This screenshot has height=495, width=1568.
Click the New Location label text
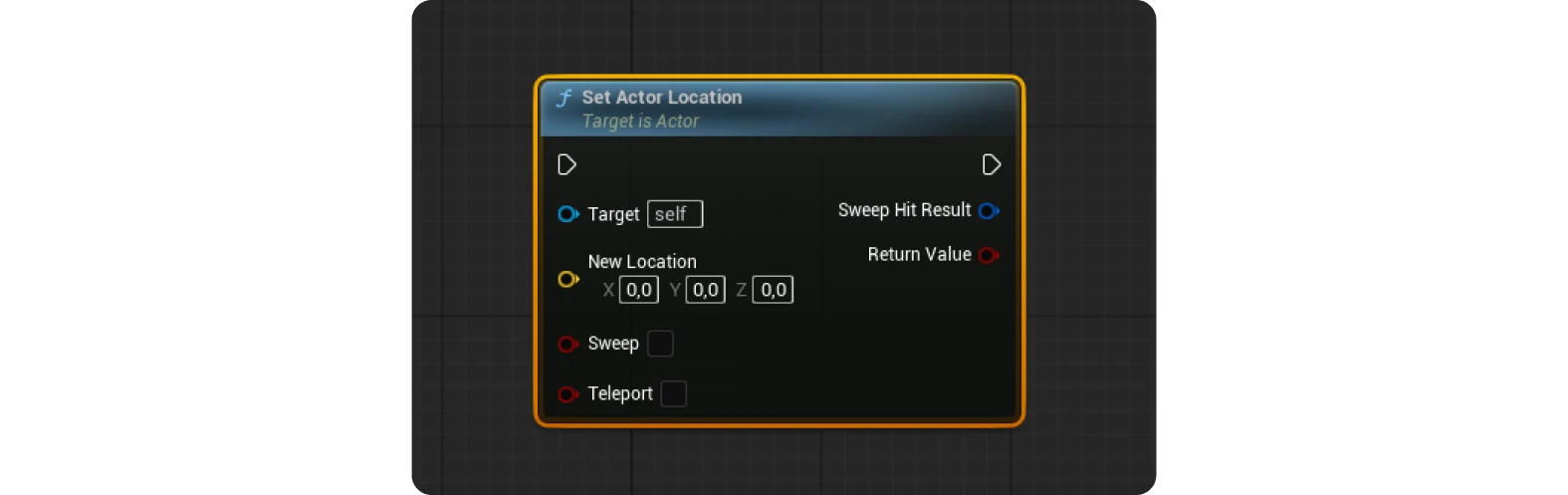pyautogui.click(x=642, y=262)
